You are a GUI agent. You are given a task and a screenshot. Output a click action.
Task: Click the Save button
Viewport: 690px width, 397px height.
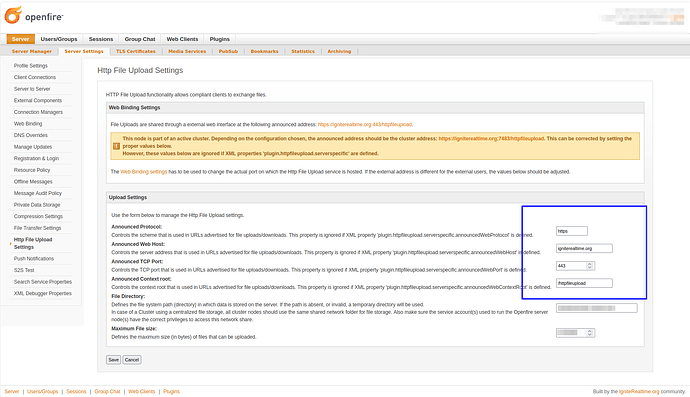(x=114, y=360)
